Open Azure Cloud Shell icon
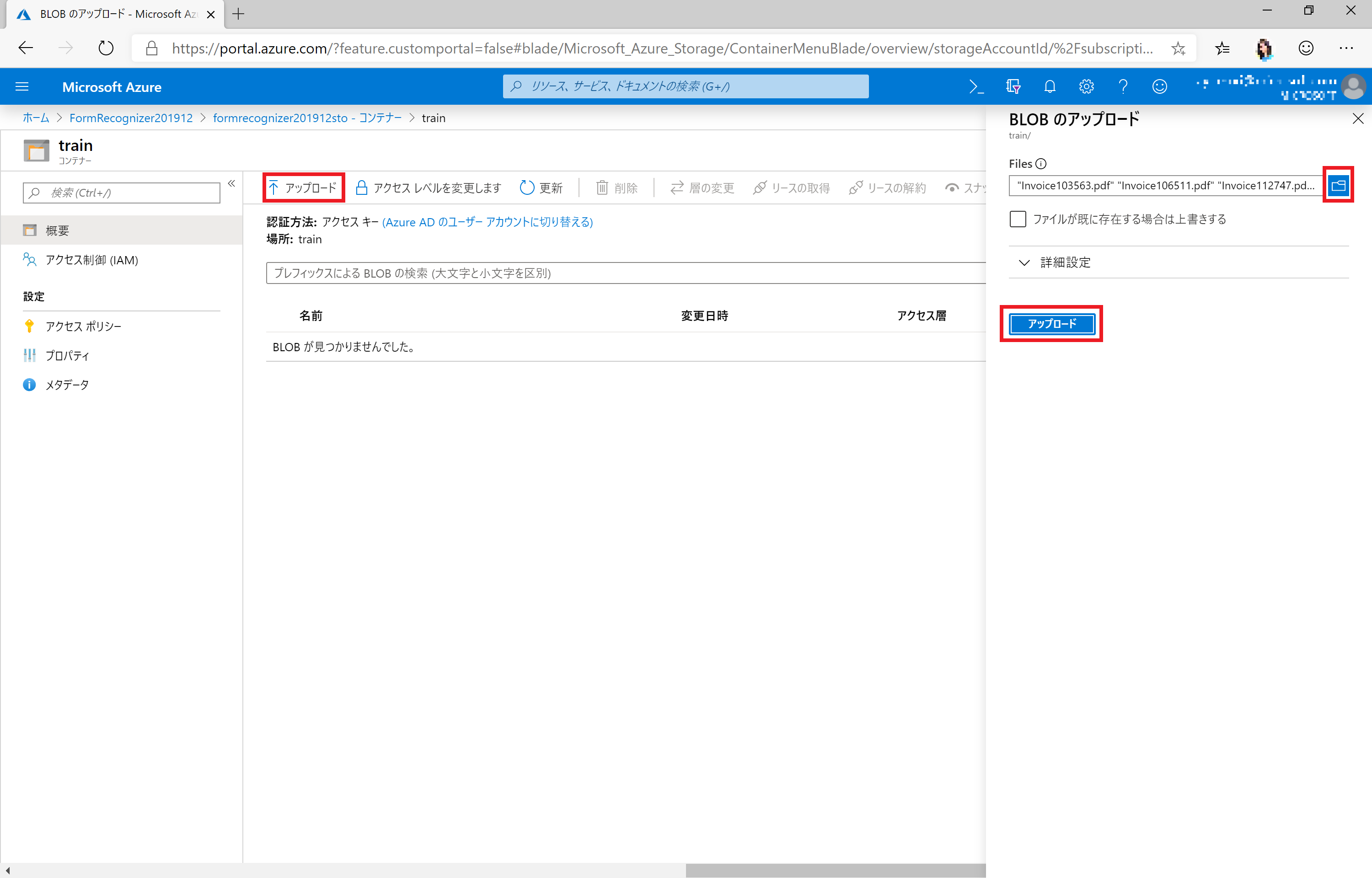1372x878 pixels. coord(976,87)
